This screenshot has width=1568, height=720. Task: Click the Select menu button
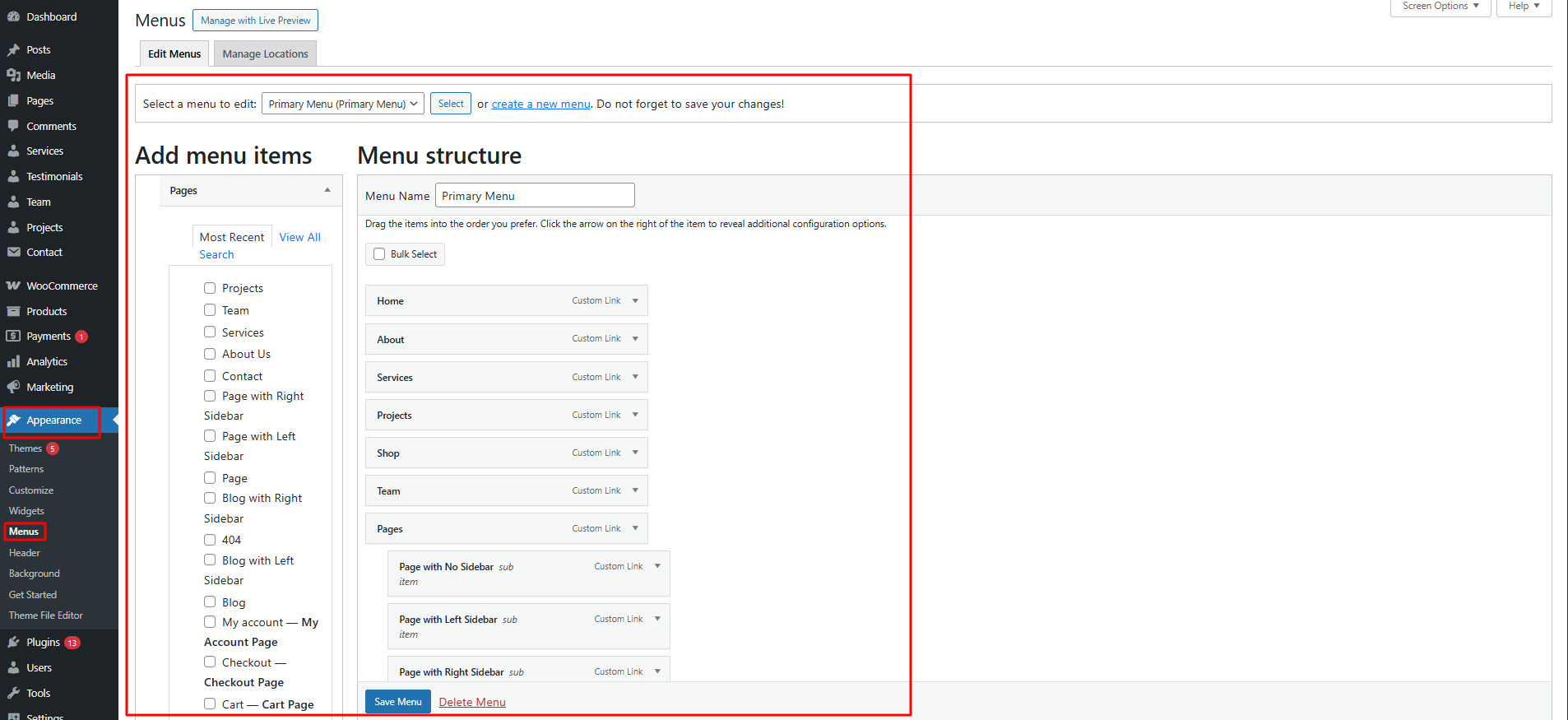pyautogui.click(x=451, y=104)
